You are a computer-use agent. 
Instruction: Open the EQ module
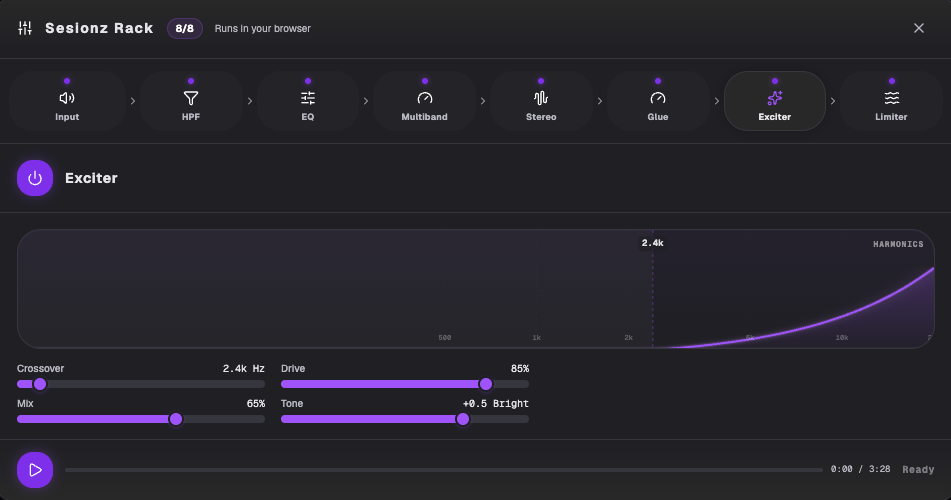(307, 101)
